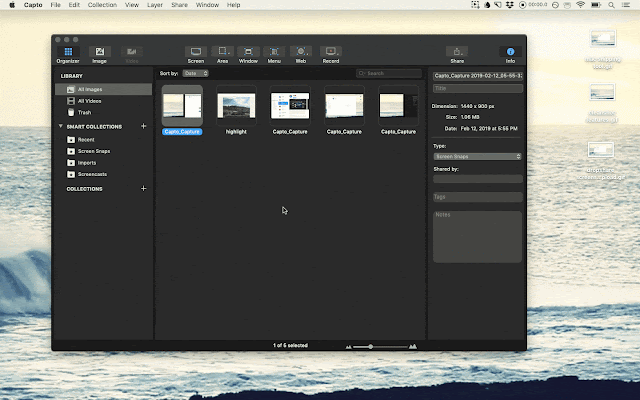
Task: Open the Capto application menu
Action: (x=33, y=5)
